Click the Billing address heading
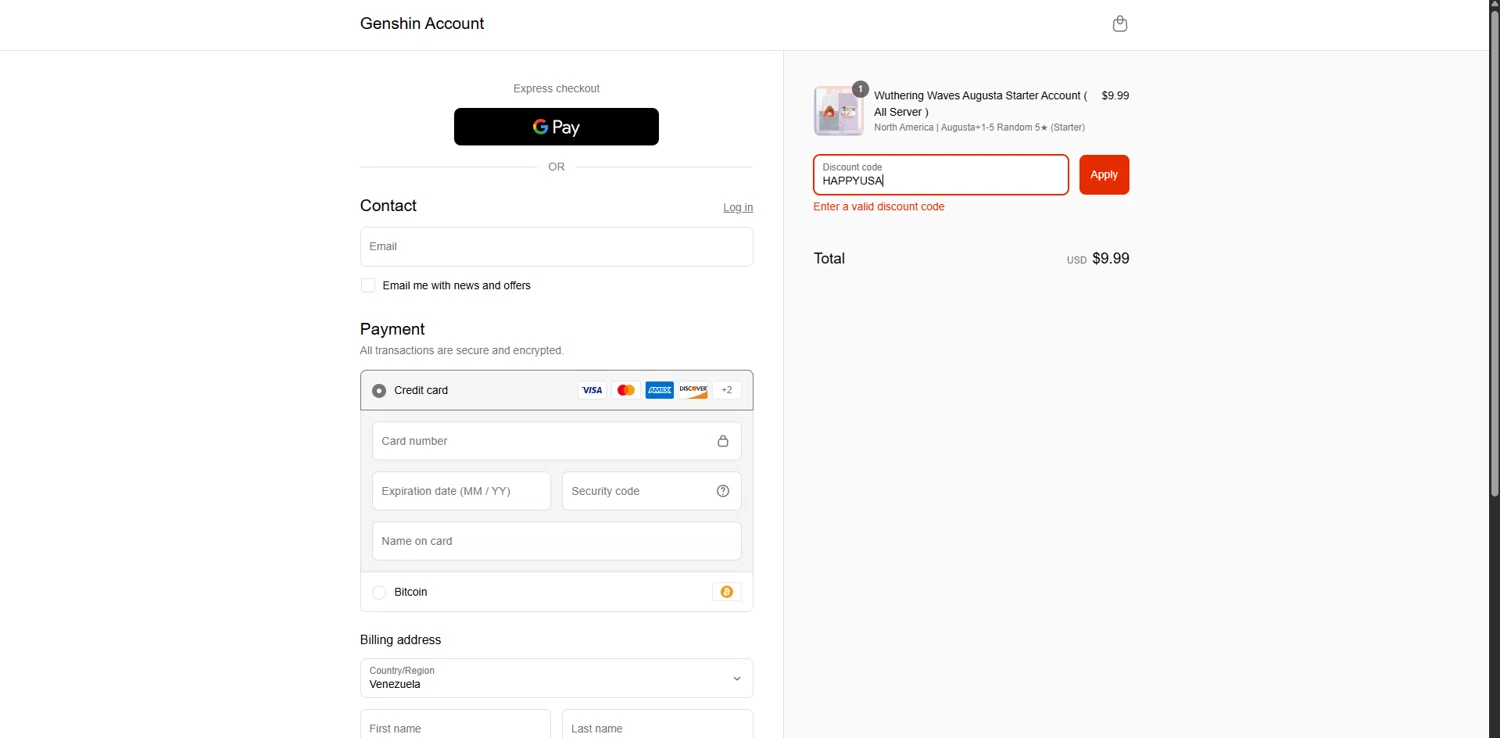This screenshot has width=1500, height=738. point(400,640)
